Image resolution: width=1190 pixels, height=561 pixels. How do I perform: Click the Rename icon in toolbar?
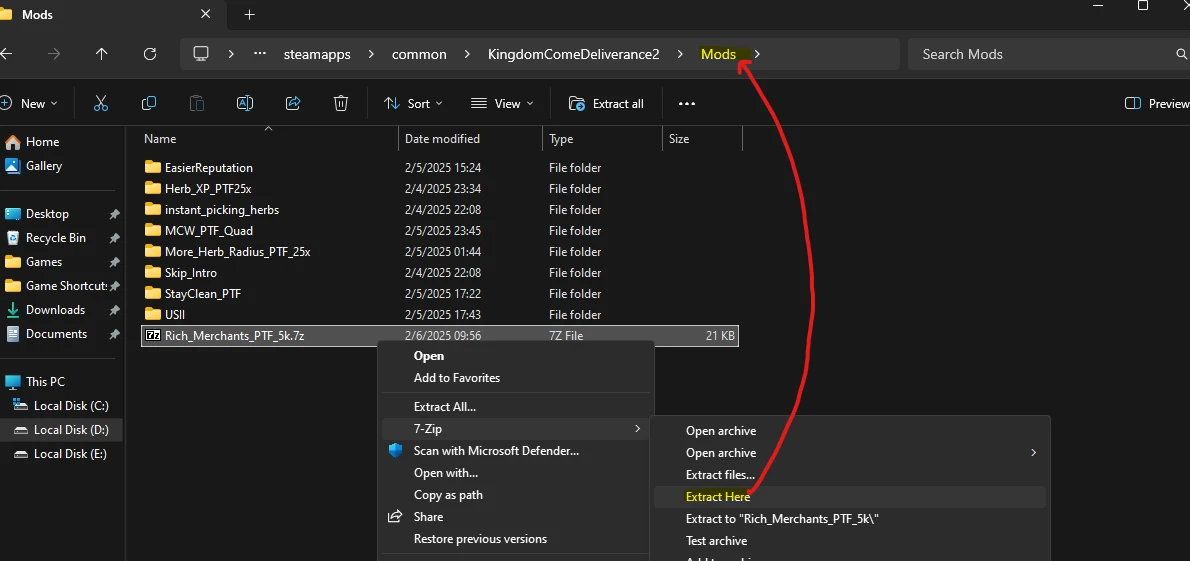(245, 103)
